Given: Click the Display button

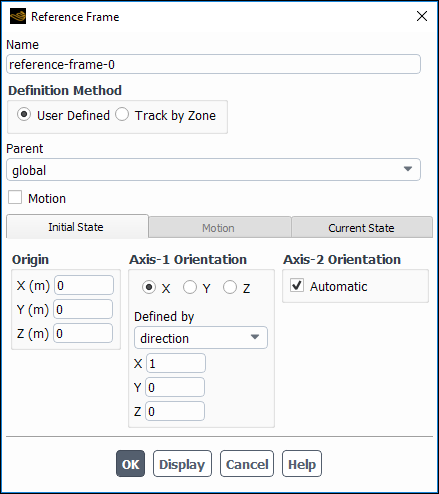Looking at the screenshot, I should click(182, 464).
